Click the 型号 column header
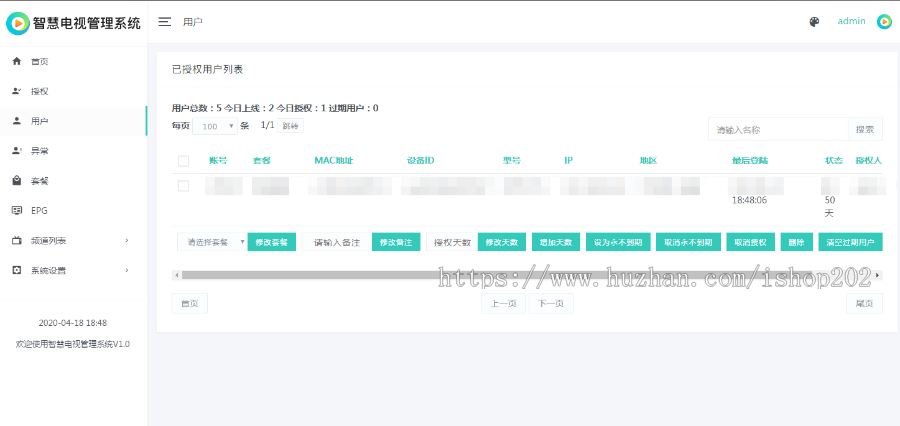The height and width of the screenshot is (426, 900). [x=512, y=161]
